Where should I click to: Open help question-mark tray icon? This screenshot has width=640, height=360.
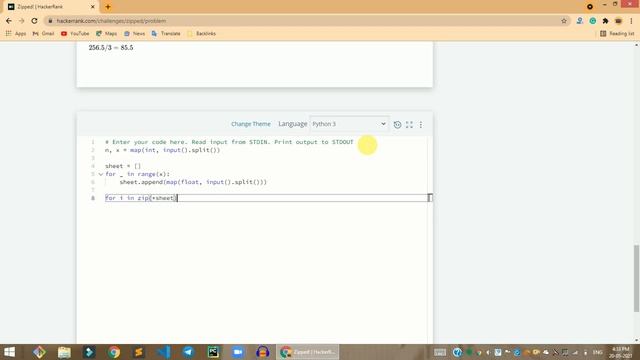click(457, 352)
